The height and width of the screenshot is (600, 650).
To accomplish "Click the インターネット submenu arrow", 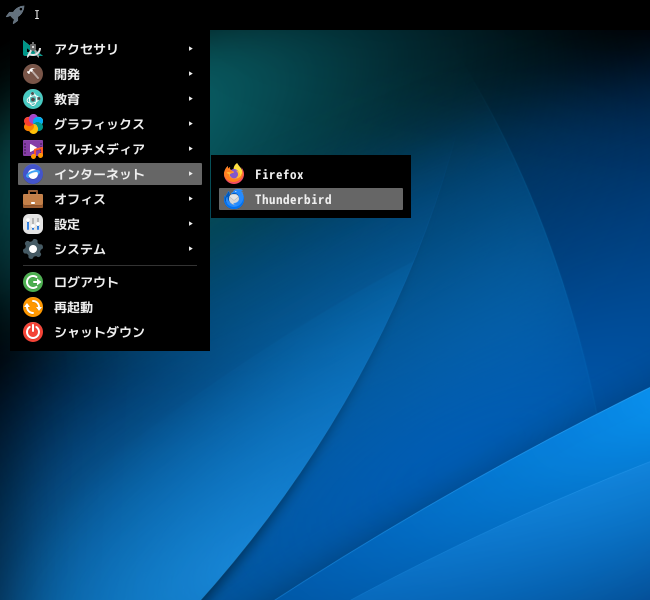I will 190,174.
